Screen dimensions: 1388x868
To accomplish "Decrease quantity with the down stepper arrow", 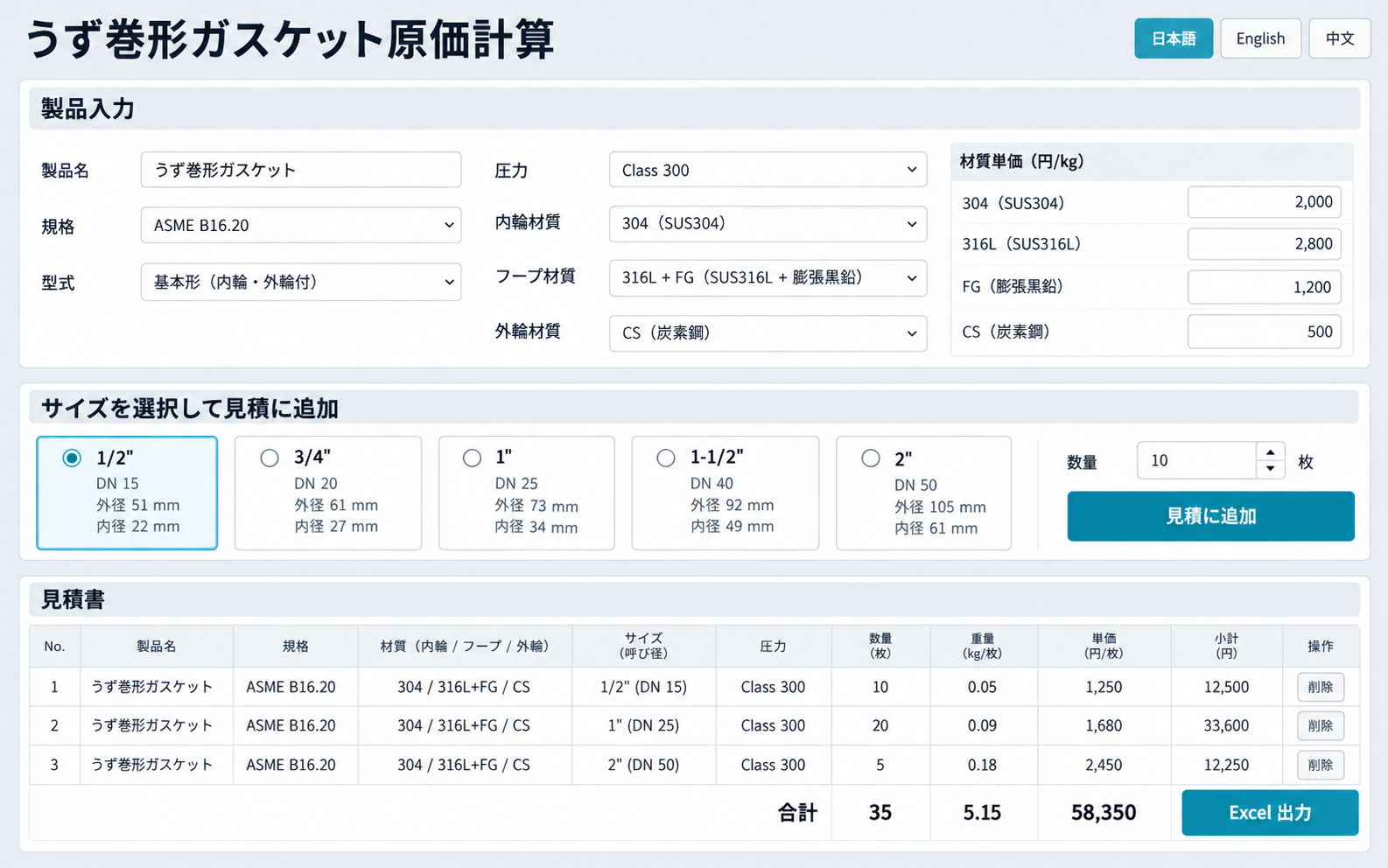I will (x=1270, y=469).
